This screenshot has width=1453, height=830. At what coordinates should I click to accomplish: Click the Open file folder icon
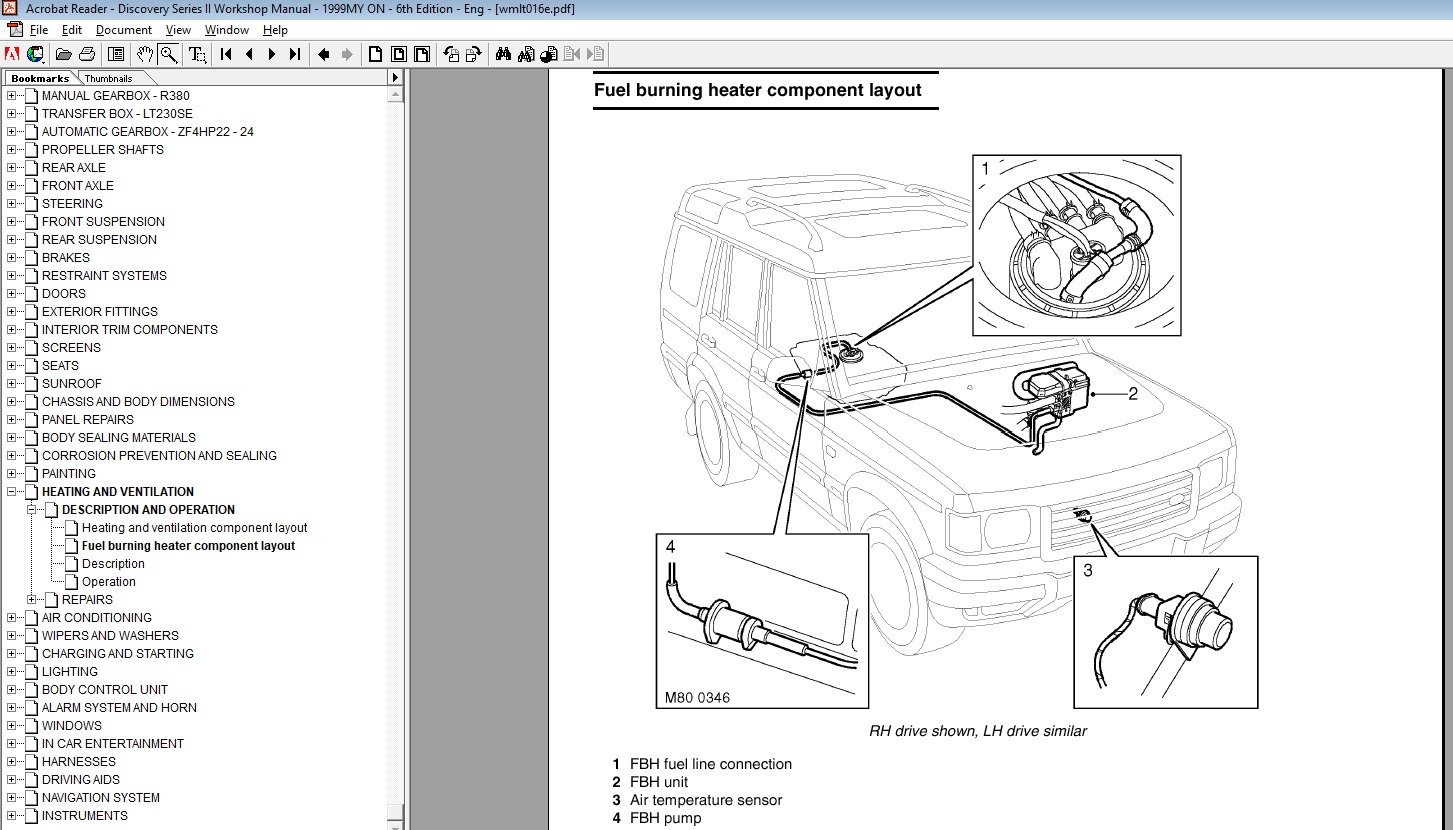64,54
